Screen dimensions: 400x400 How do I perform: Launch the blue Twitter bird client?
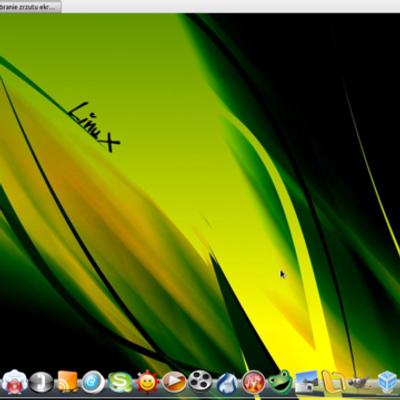coord(93,382)
